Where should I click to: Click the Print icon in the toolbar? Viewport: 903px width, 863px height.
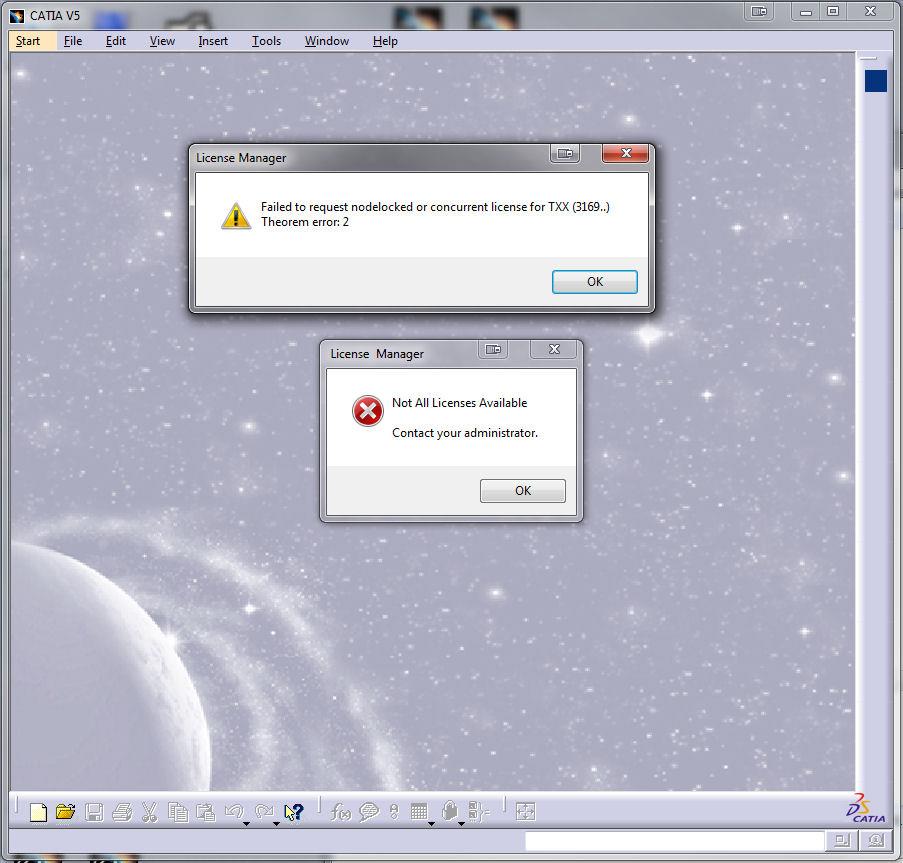[x=122, y=812]
